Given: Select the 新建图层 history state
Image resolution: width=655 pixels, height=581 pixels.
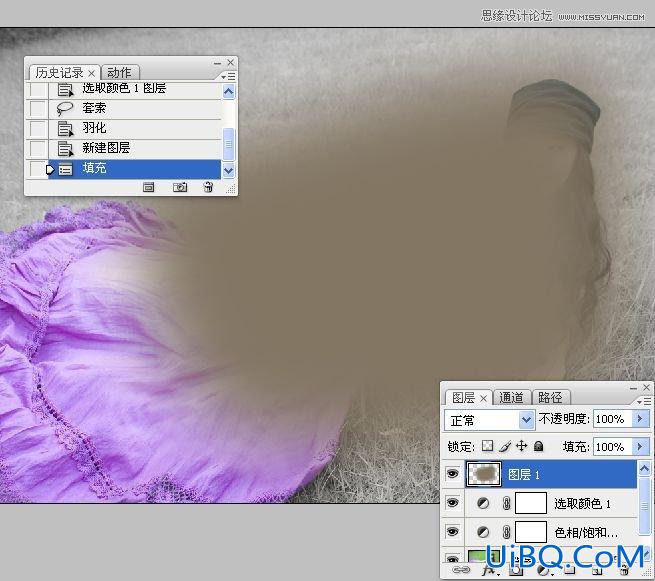Looking at the screenshot, I should click(135, 148).
